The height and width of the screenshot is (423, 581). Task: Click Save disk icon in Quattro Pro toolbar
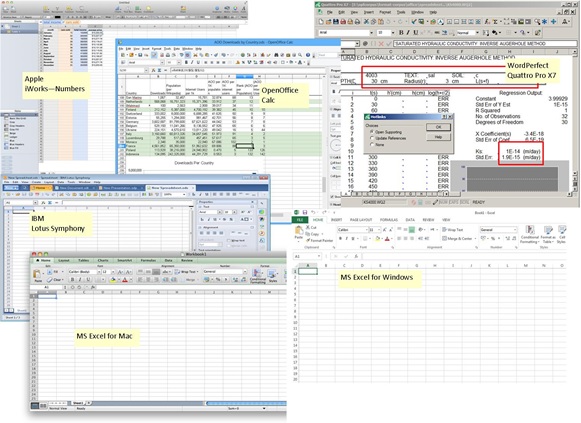(x=336, y=21)
